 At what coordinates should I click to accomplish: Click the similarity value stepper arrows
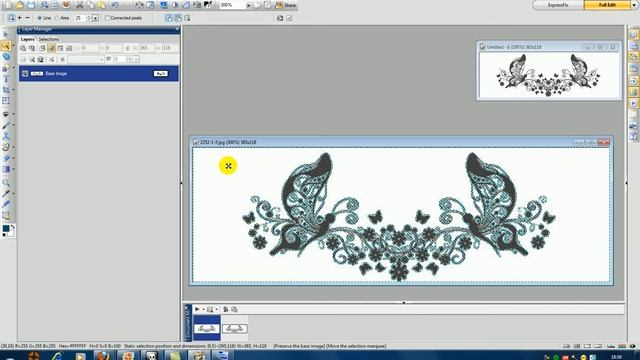coord(89,18)
